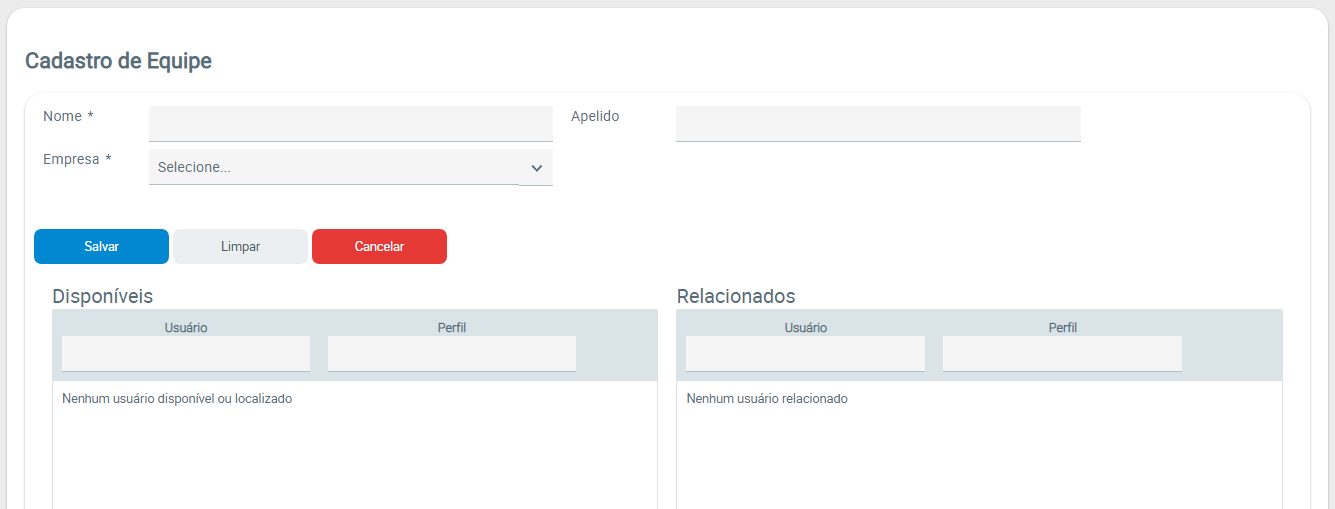Hit the red Cancelar button
The width and height of the screenshot is (1335, 509).
379,247
